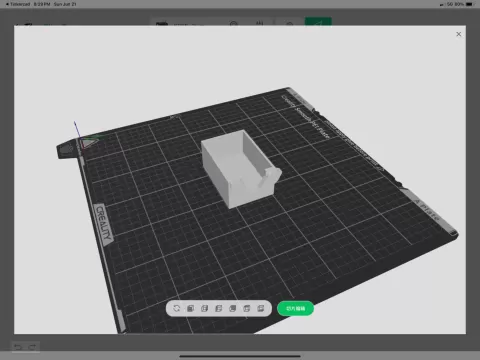The height and width of the screenshot is (360, 480).
Task: Select the cube icon with its right side shaded
Action: point(204,308)
